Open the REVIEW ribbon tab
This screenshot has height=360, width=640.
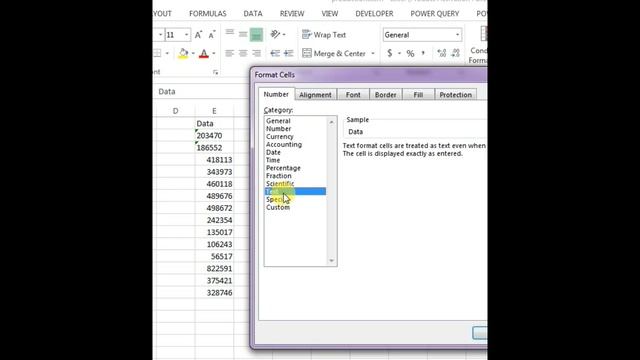(x=292, y=13)
